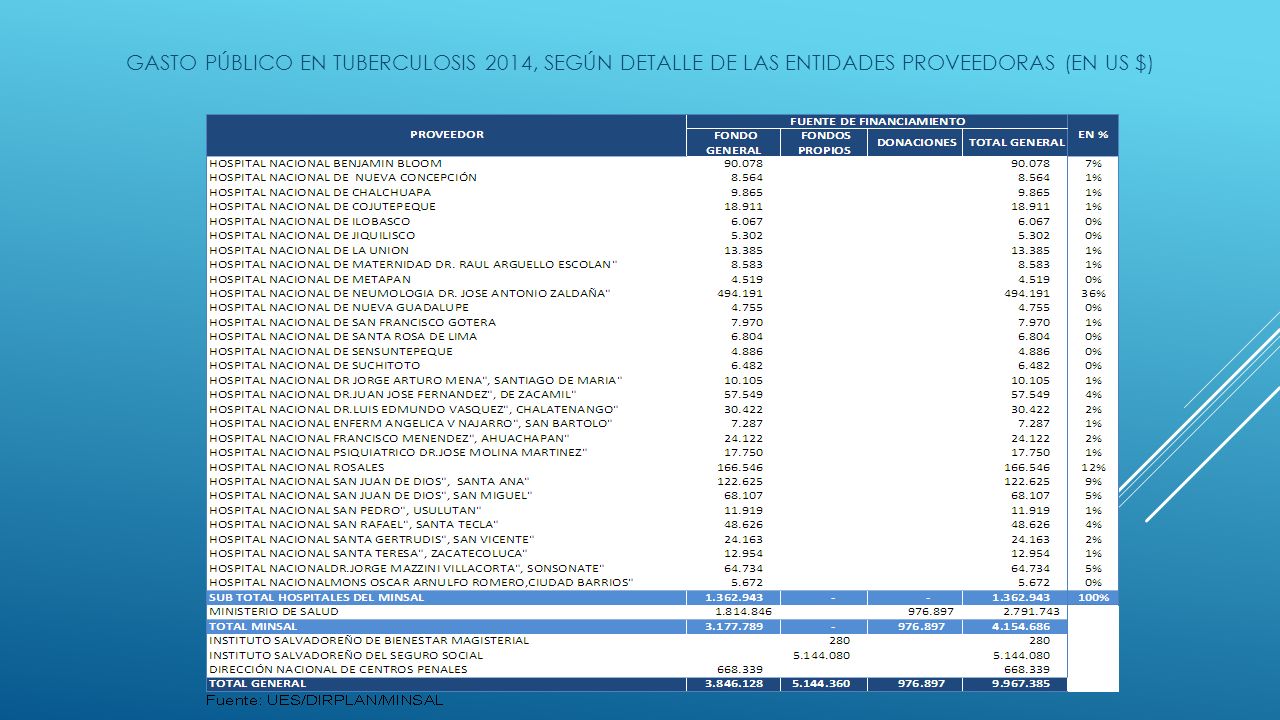Screen dimensions: 1280x720
Task: Select the Francisco Menendez, Ahuachapan row name
Action: click(390, 438)
